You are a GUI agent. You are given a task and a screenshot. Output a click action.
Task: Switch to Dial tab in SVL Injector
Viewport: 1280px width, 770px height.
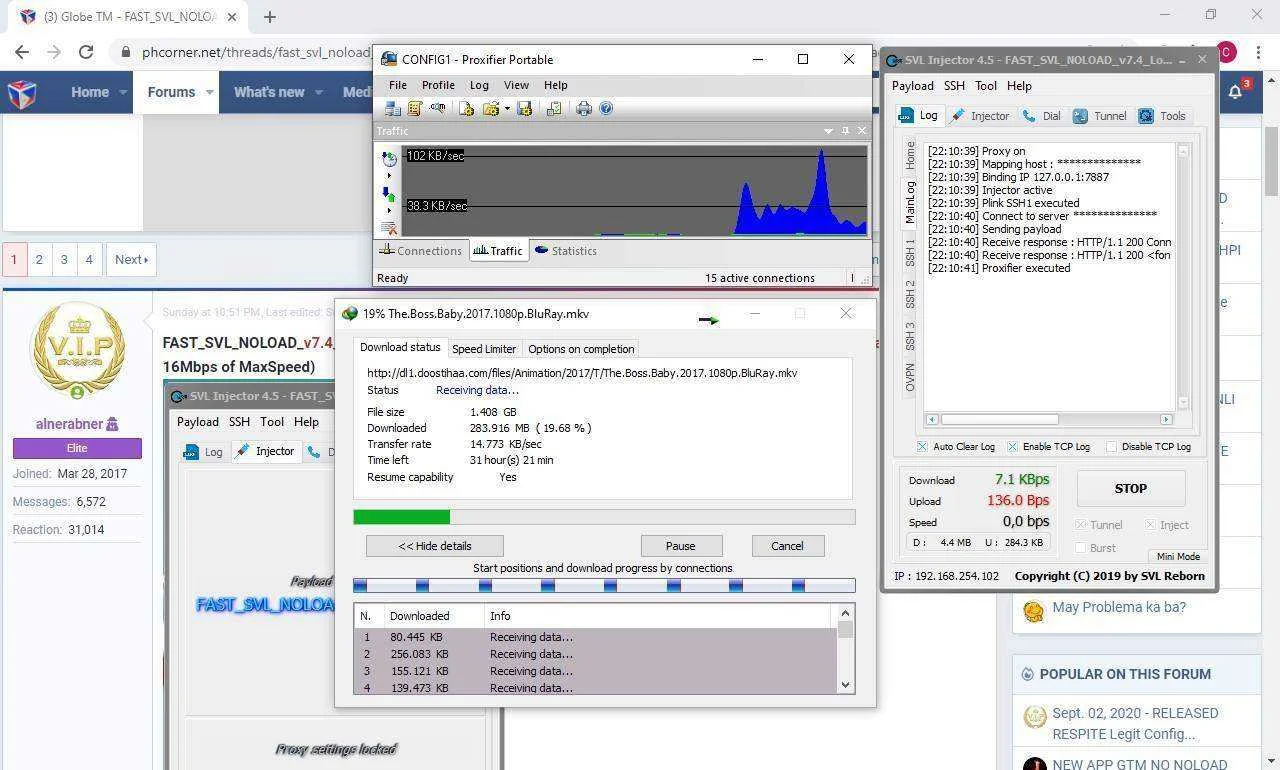coord(1041,116)
